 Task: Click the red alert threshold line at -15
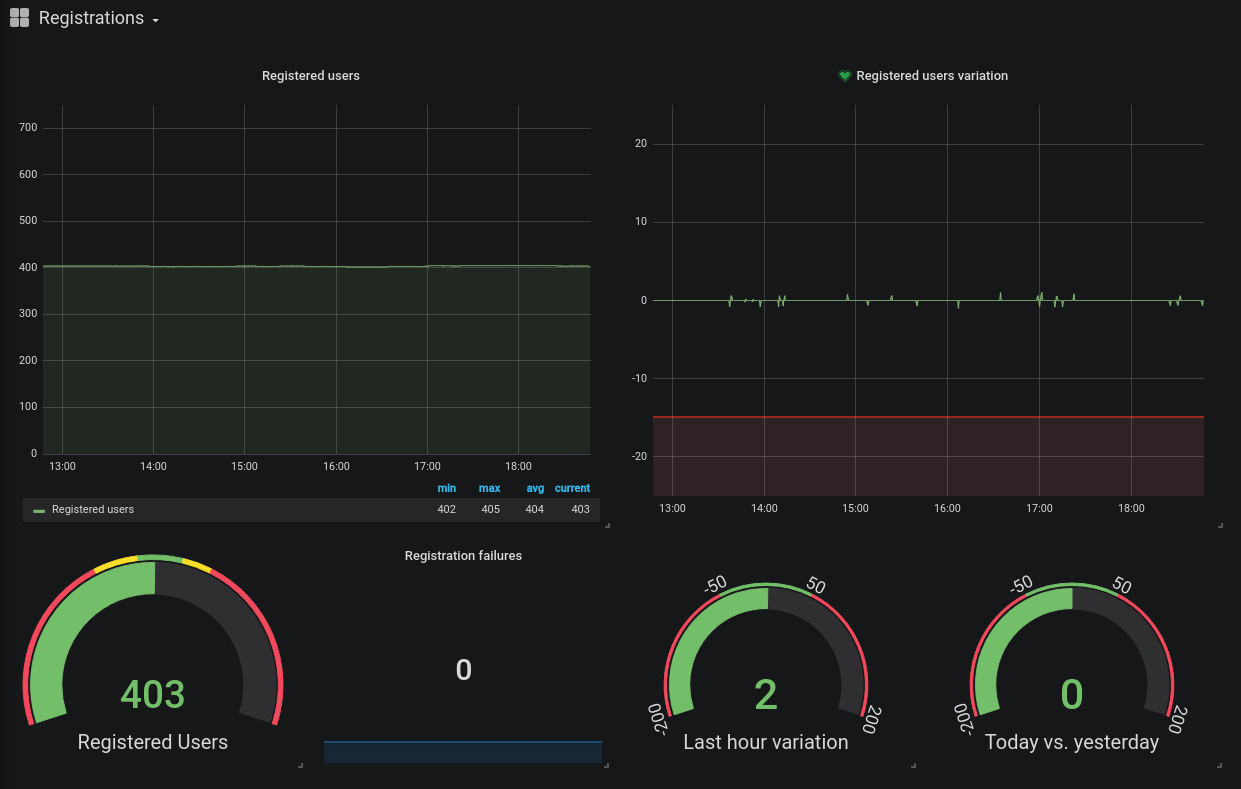pyautogui.click(x=928, y=417)
